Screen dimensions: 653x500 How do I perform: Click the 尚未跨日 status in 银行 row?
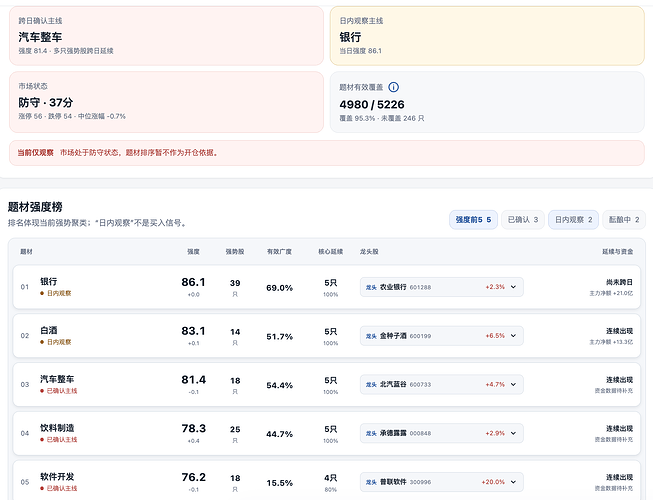(x=619, y=282)
